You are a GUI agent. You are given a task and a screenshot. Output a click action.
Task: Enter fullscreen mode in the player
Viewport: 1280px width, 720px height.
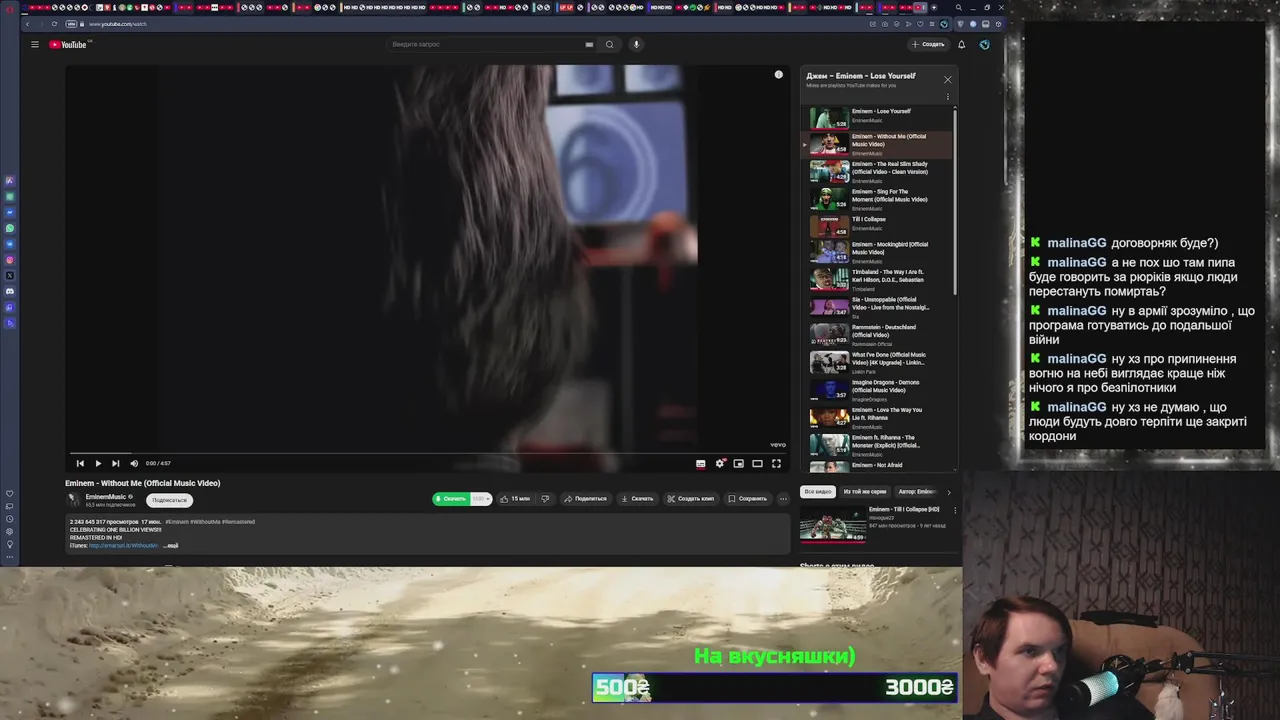pyautogui.click(x=776, y=463)
